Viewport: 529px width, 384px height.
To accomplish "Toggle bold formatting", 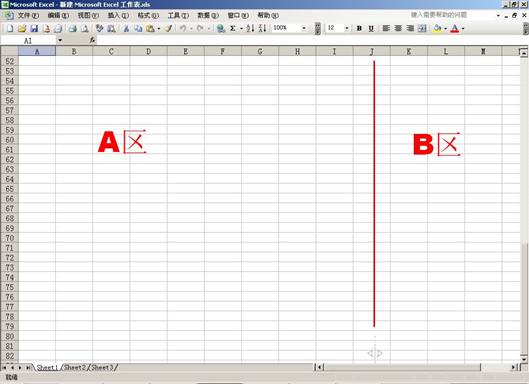I will [359, 28].
